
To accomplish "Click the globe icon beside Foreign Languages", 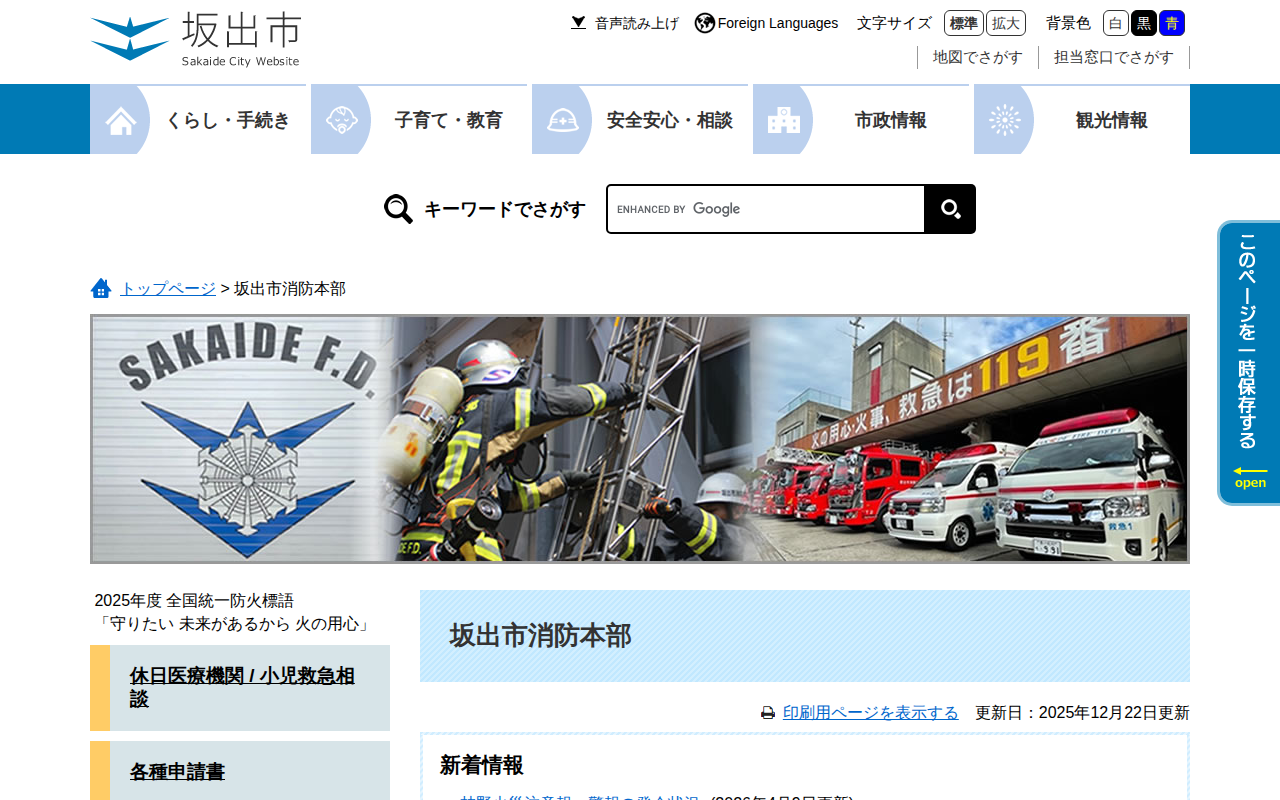I will coord(705,23).
